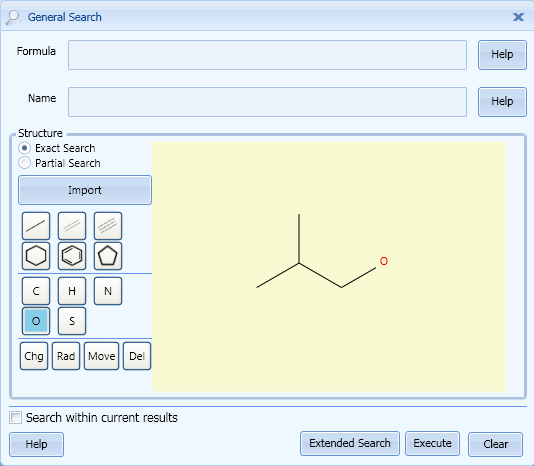534x466 pixels.
Task: Choose the Hydrogen atom button
Action: [x=72, y=291]
